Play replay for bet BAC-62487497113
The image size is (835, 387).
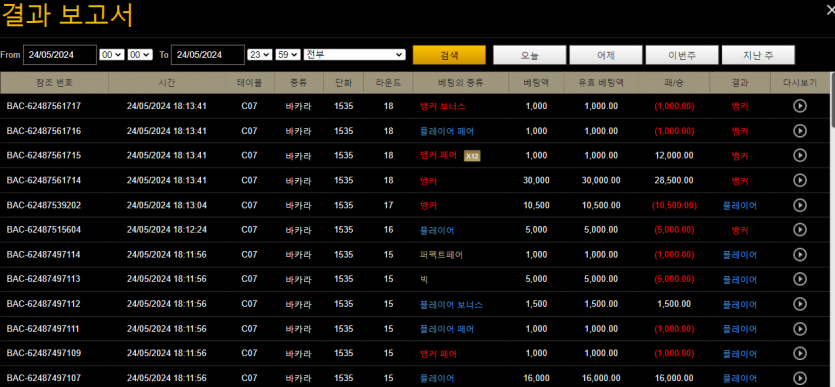799,279
